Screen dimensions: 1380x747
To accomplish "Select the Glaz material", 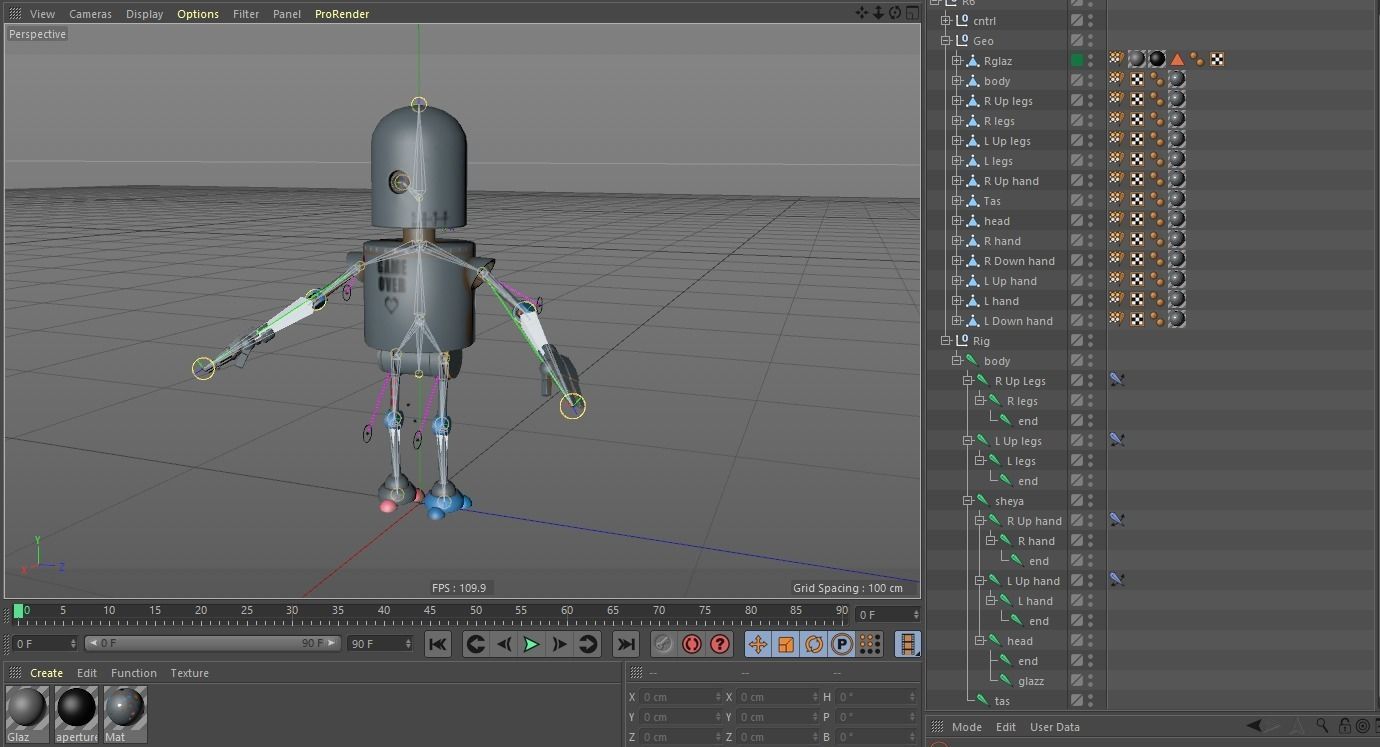I will click(x=27, y=714).
